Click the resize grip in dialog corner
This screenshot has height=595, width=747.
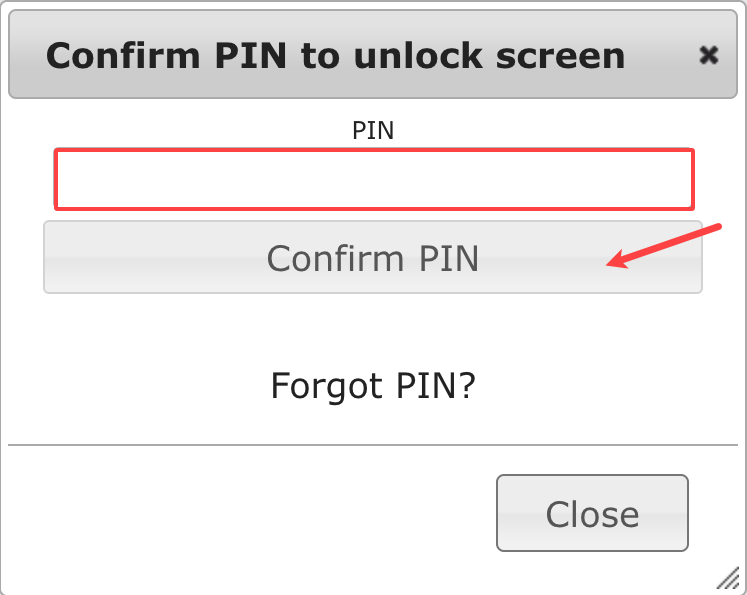(727, 578)
